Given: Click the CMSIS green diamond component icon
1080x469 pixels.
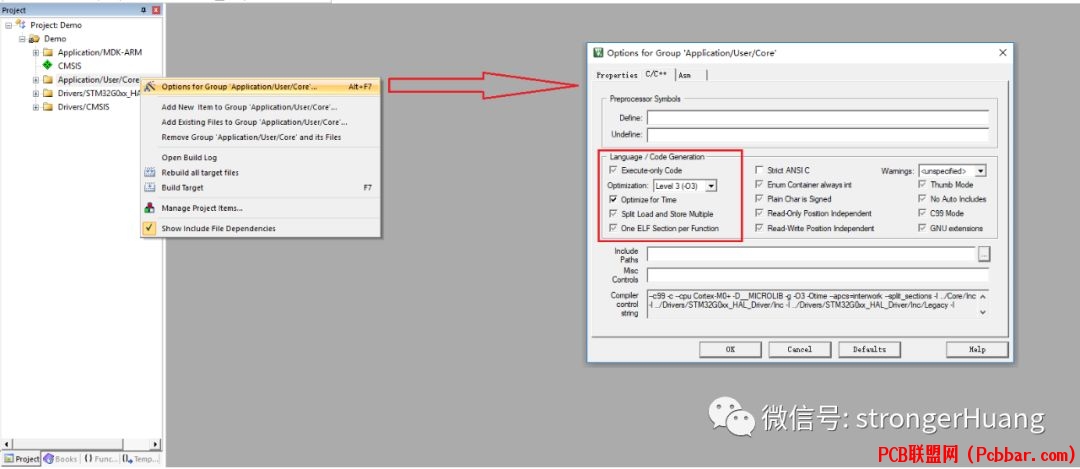Looking at the screenshot, I should tap(47, 65).
